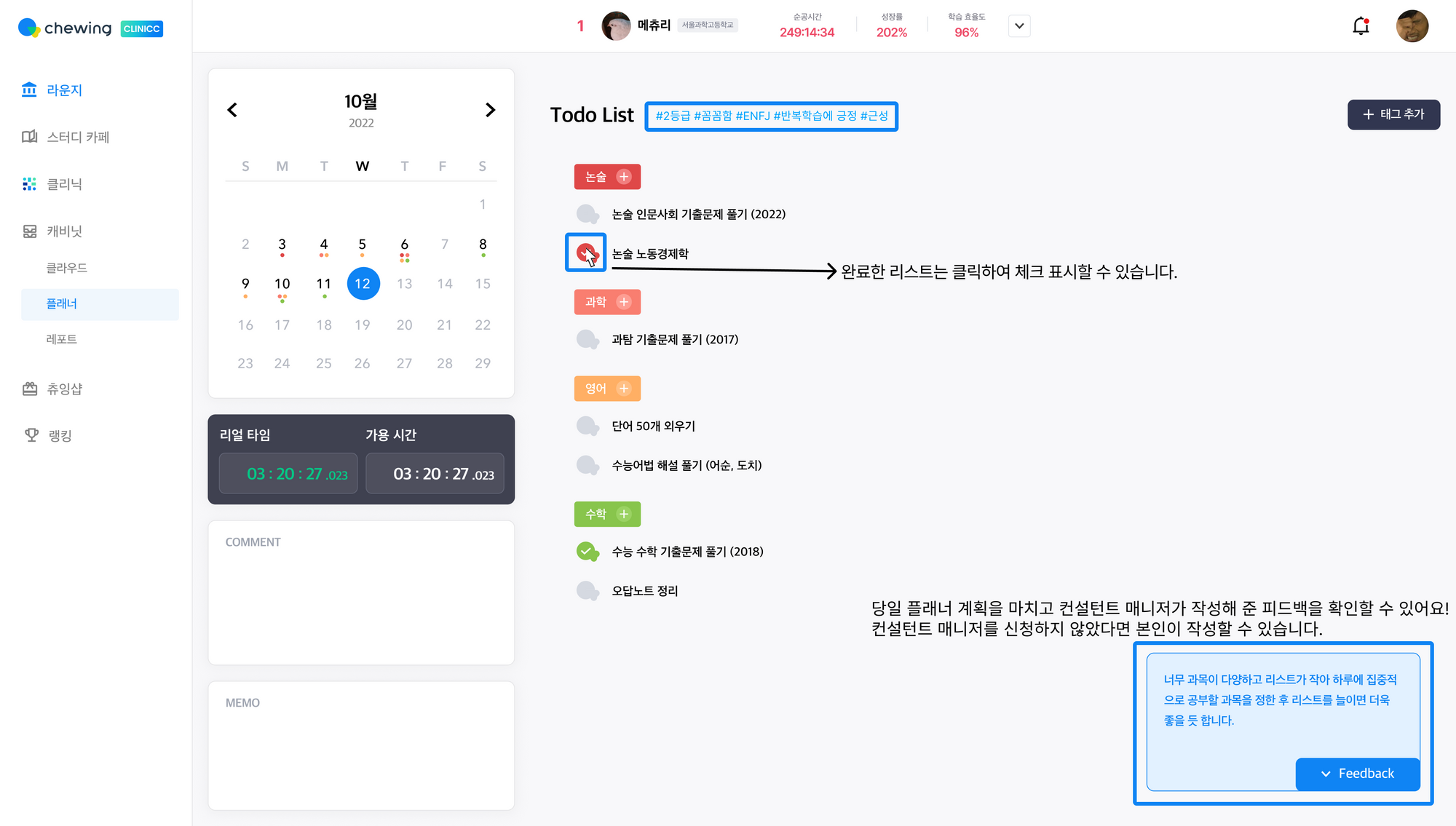Select October 12 on calendar
The image size is (1456, 826).
tap(363, 284)
